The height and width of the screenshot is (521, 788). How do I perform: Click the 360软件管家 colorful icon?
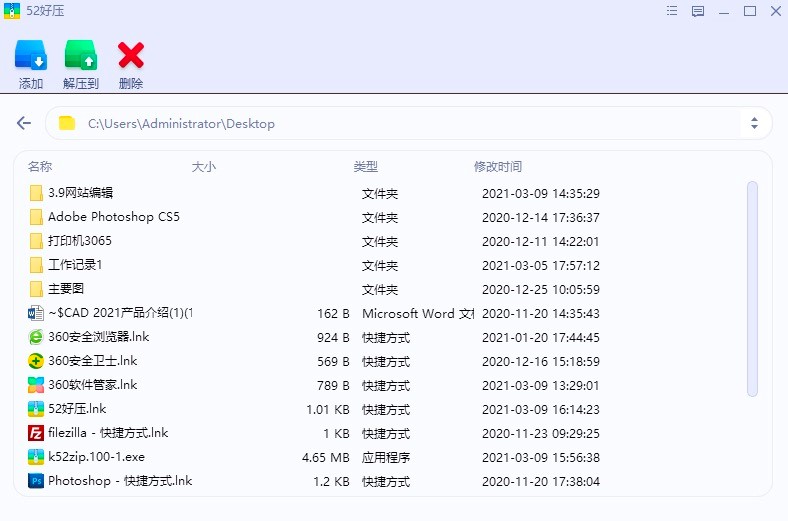click(36, 385)
